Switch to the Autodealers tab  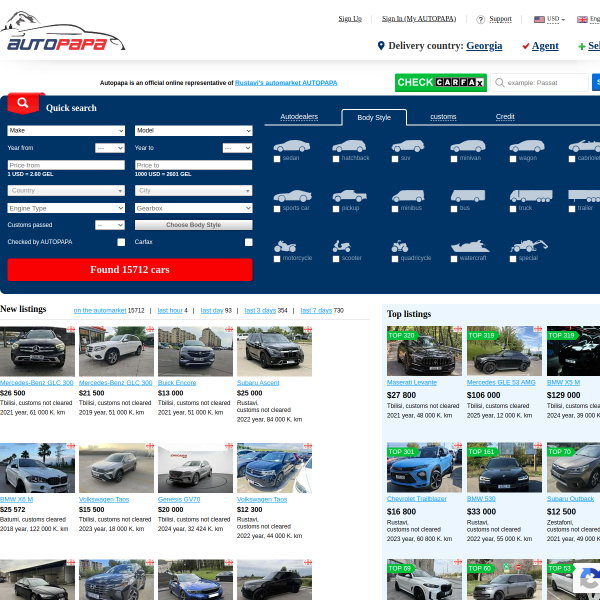[299, 117]
